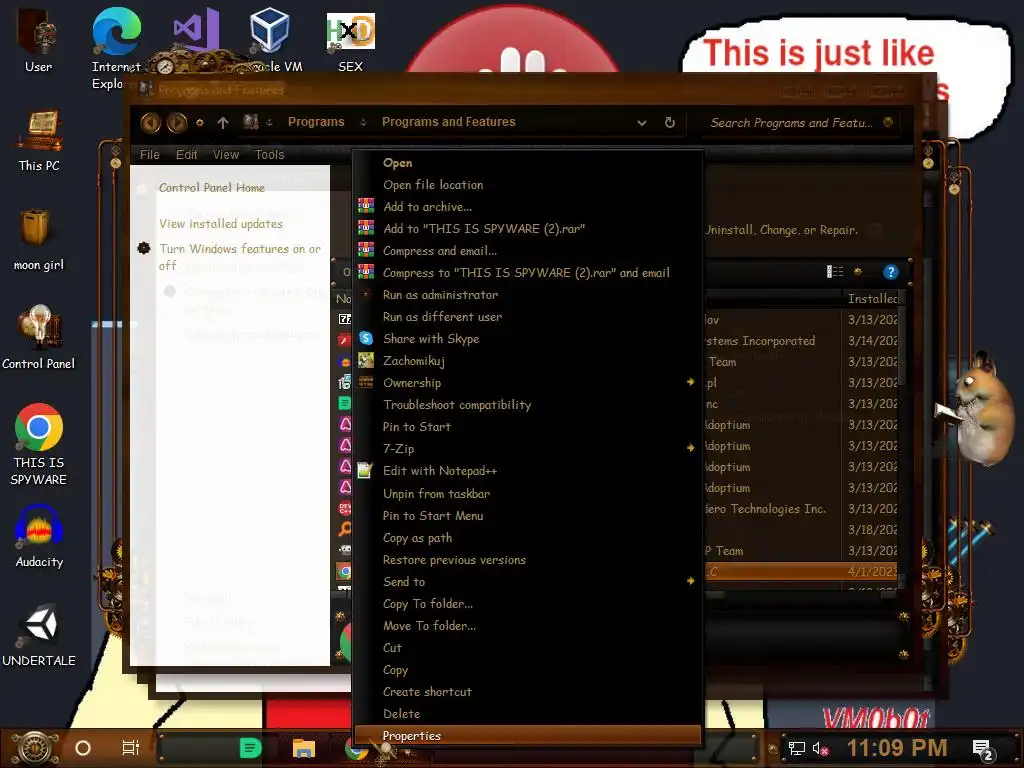The image size is (1024, 768).
Task: Choose Run as different user
Action: click(x=528, y=317)
